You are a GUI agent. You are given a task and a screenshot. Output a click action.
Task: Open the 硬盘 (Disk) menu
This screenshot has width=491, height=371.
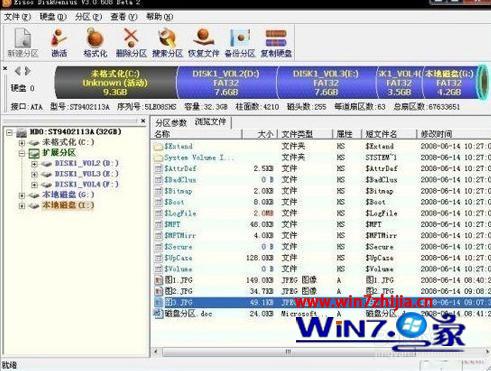pos(53,17)
